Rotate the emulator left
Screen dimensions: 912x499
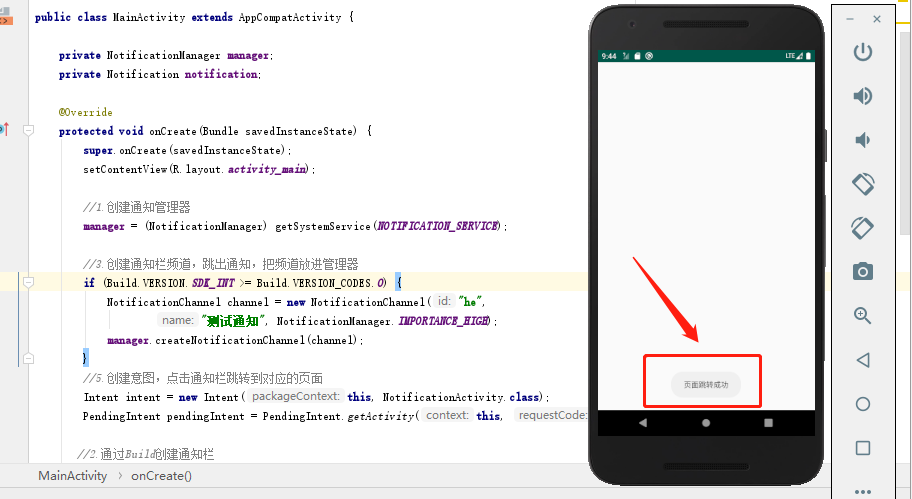[x=863, y=184]
